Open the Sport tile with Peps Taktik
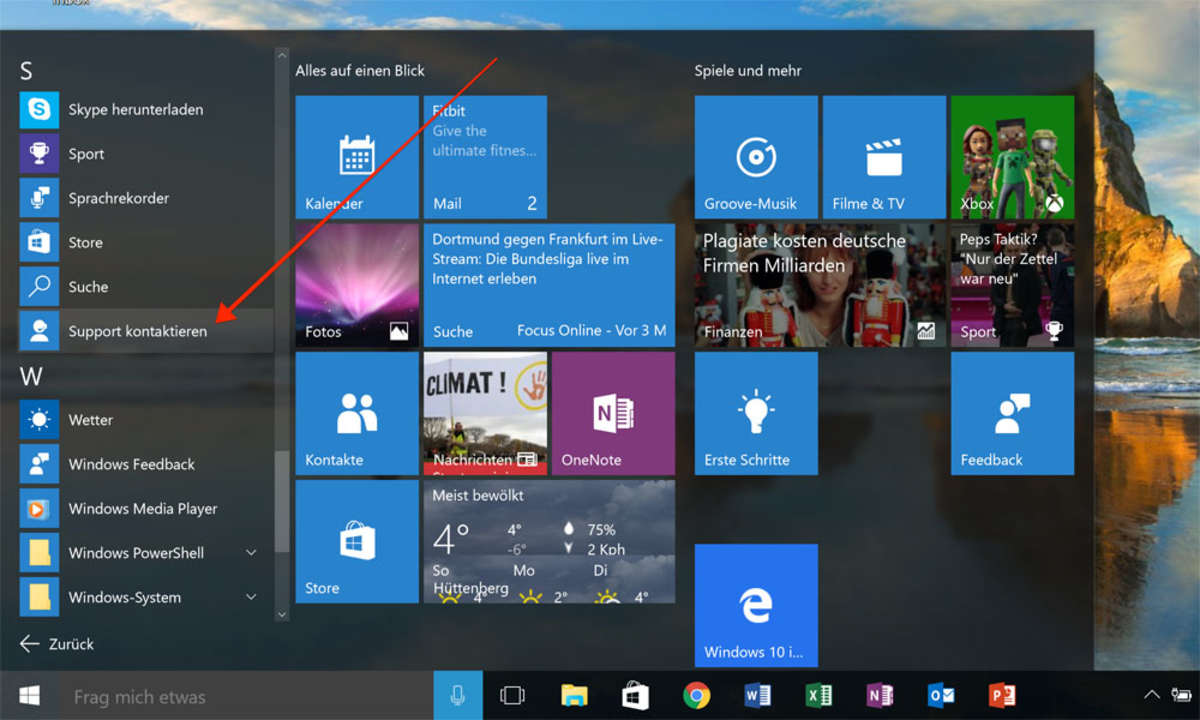The image size is (1200, 720). pyautogui.click(x=1012, y=285)
